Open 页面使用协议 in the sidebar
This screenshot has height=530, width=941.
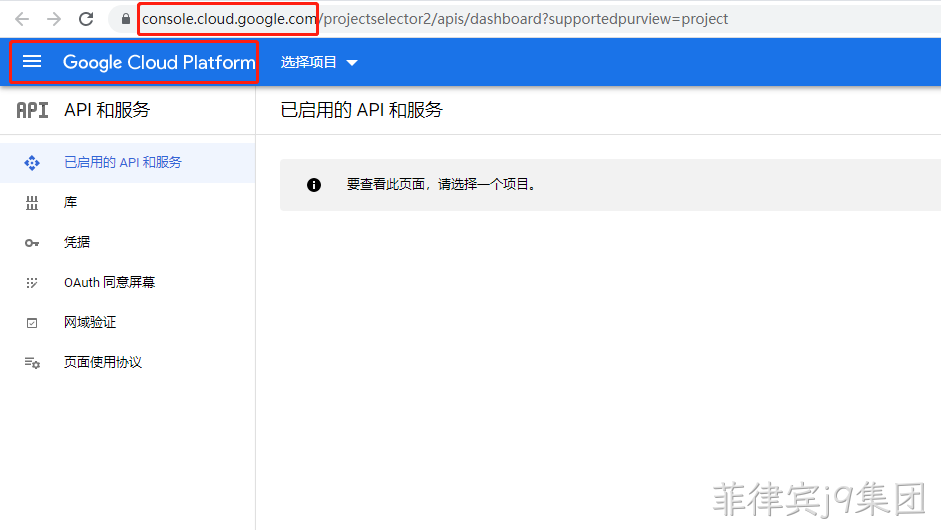127,362
